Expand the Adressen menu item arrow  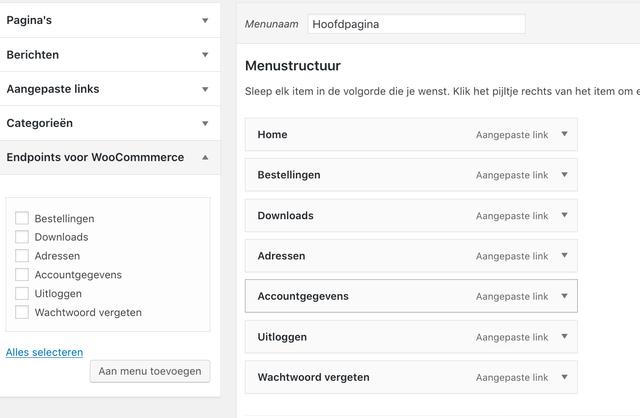[x=564, y=256]
